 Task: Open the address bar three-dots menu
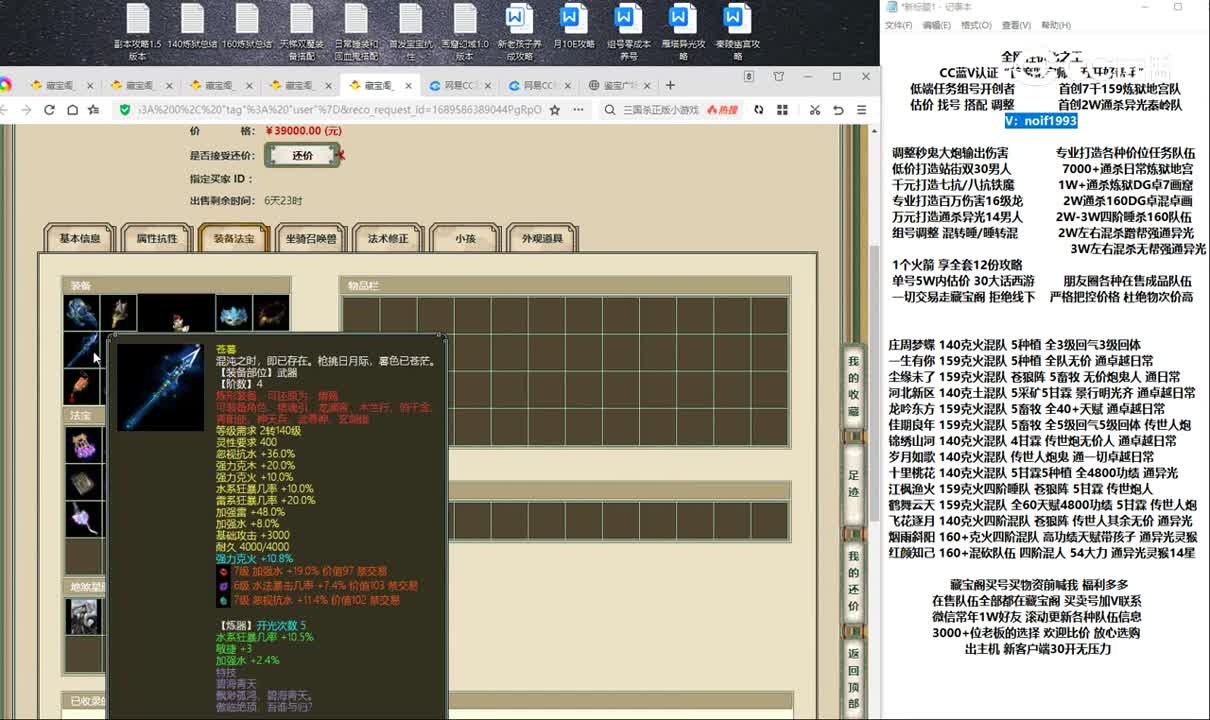[576, 110]
